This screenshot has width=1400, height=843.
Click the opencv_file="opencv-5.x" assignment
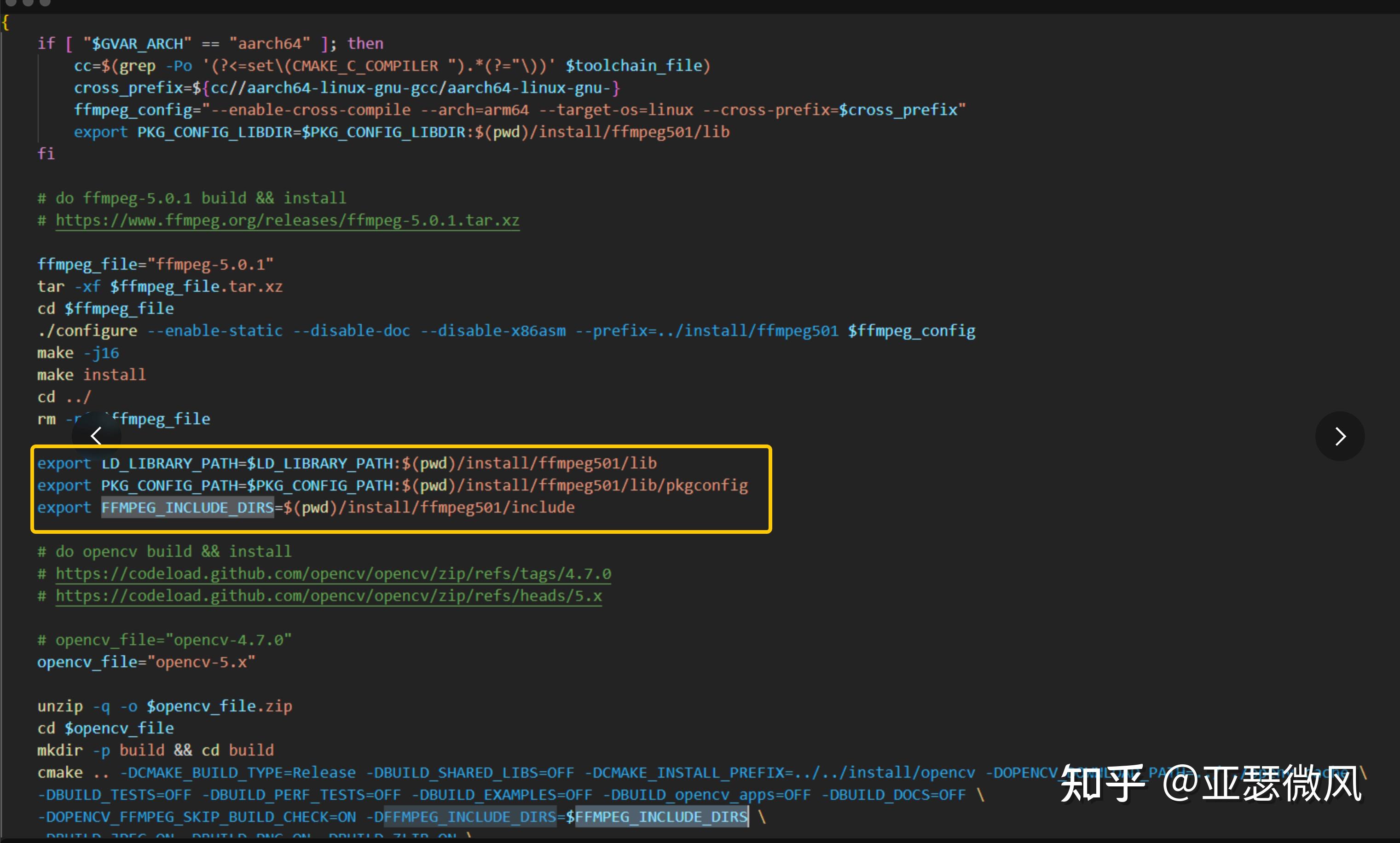pyautogui.click(x=146, y=662)
